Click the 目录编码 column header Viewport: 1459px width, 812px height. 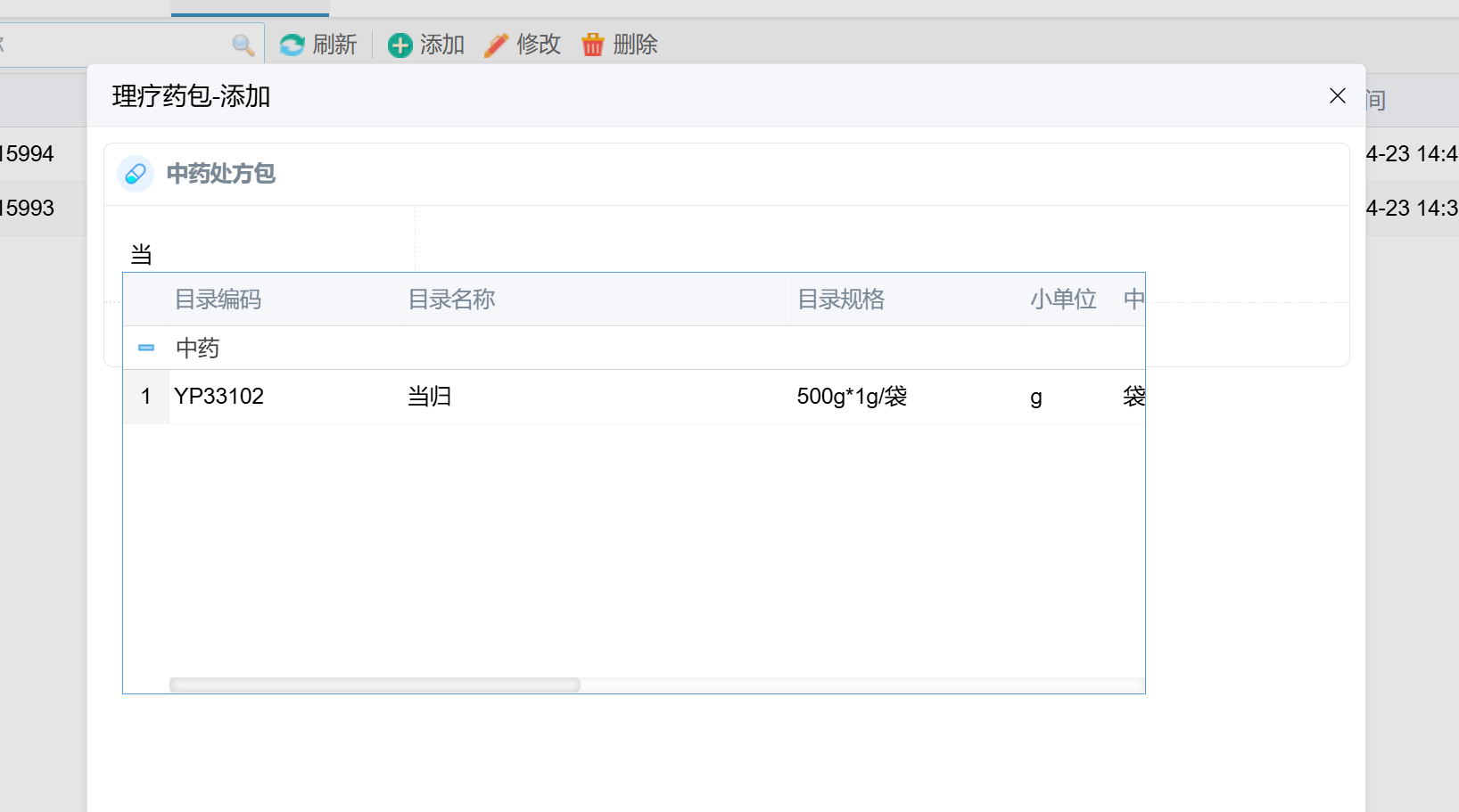pyautogui.click(x=218, y=299)
